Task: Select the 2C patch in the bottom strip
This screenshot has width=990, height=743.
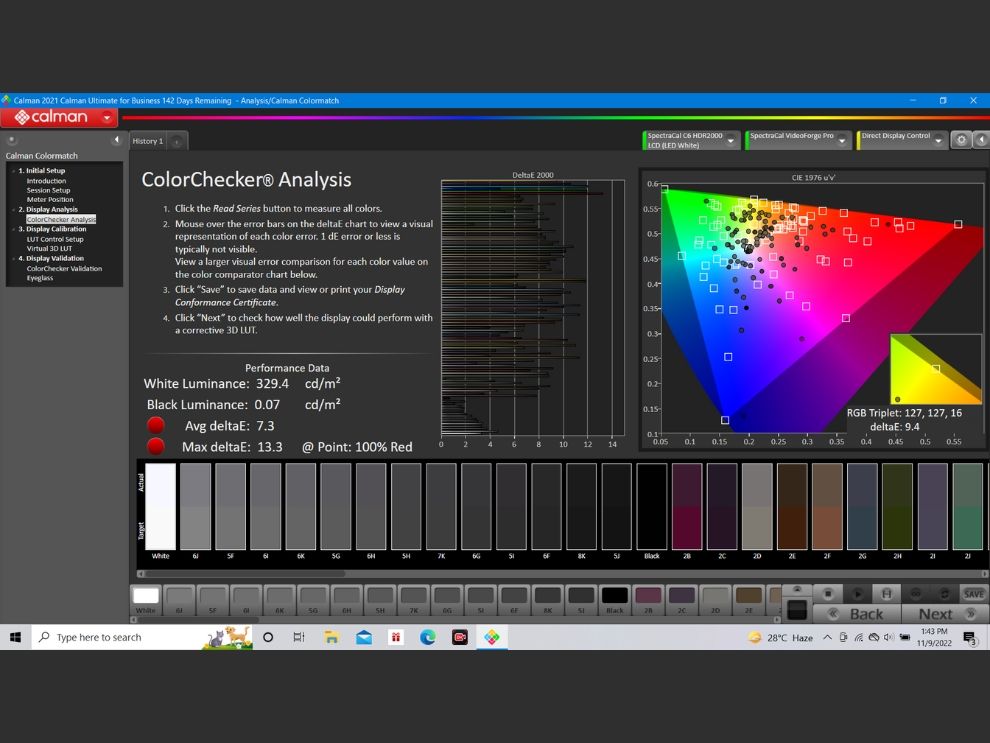Action: point(682,600)
